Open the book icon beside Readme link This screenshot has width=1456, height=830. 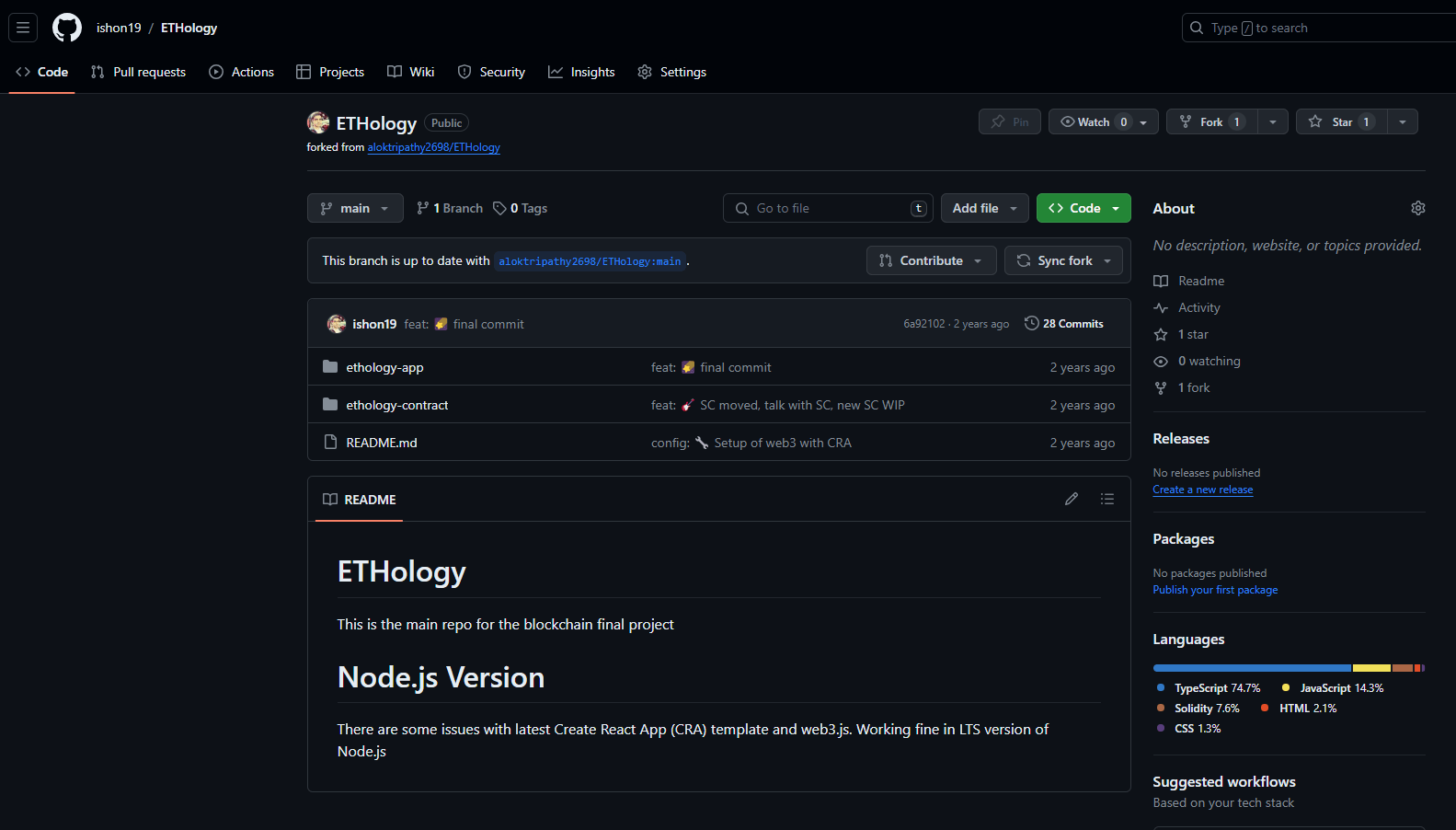click(1161, 281)
